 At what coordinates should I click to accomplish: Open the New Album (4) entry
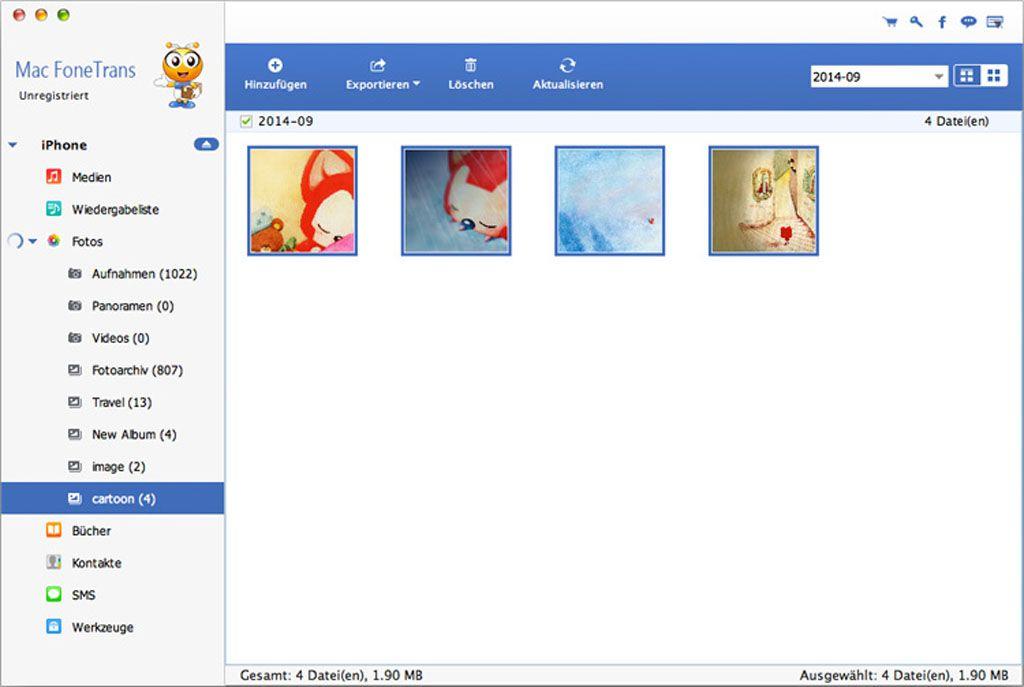pyautogui.click(x=134, y=434)
